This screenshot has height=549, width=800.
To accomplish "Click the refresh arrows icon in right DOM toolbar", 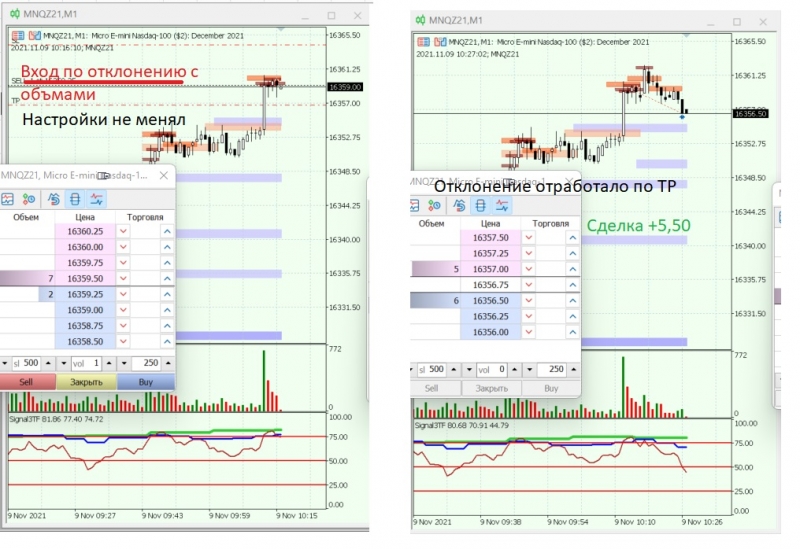I will point(459,206).
